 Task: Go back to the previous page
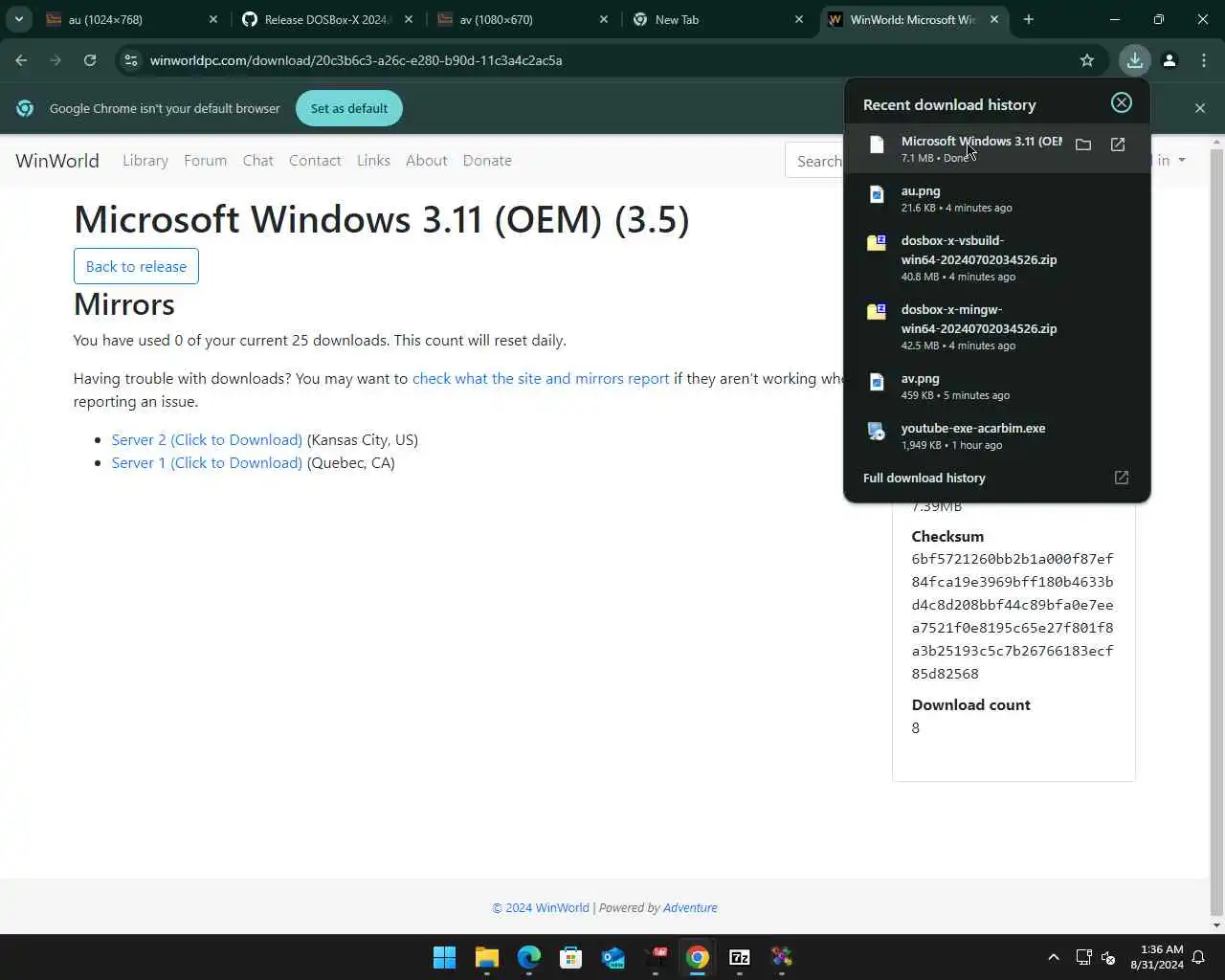[21, 60]
